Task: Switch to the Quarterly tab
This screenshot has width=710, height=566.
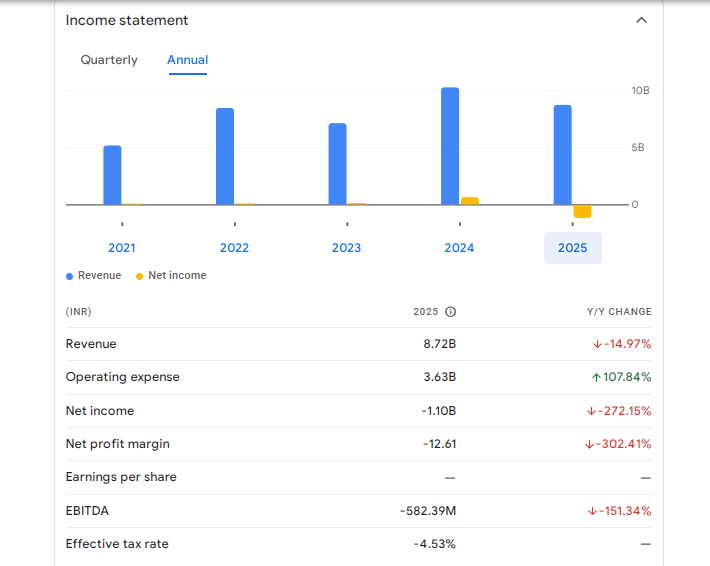Action: pyautogui.click(x=109, y=60)
